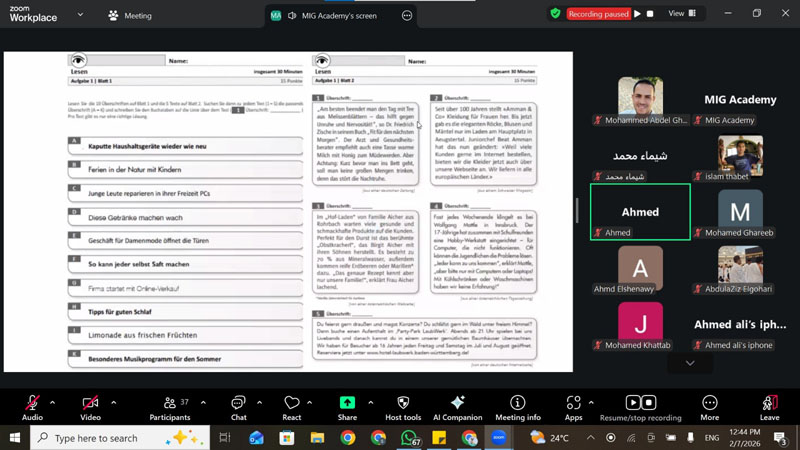The height and width of the screenshot is (450, 800).
Task: Expand the video options arrow
Action: coord(113,402)
